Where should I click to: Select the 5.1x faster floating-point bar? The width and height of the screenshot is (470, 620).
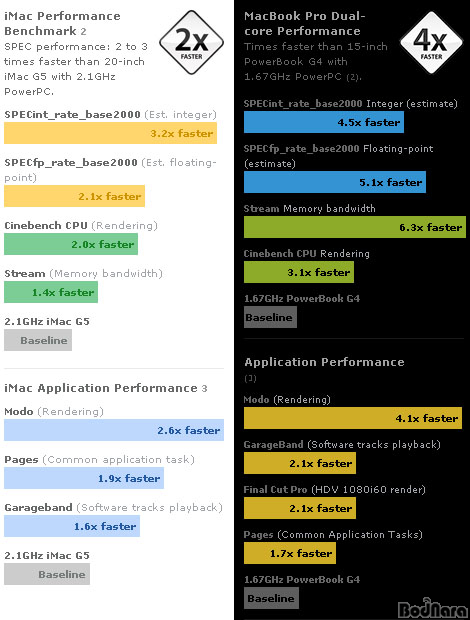pos(335,182)
